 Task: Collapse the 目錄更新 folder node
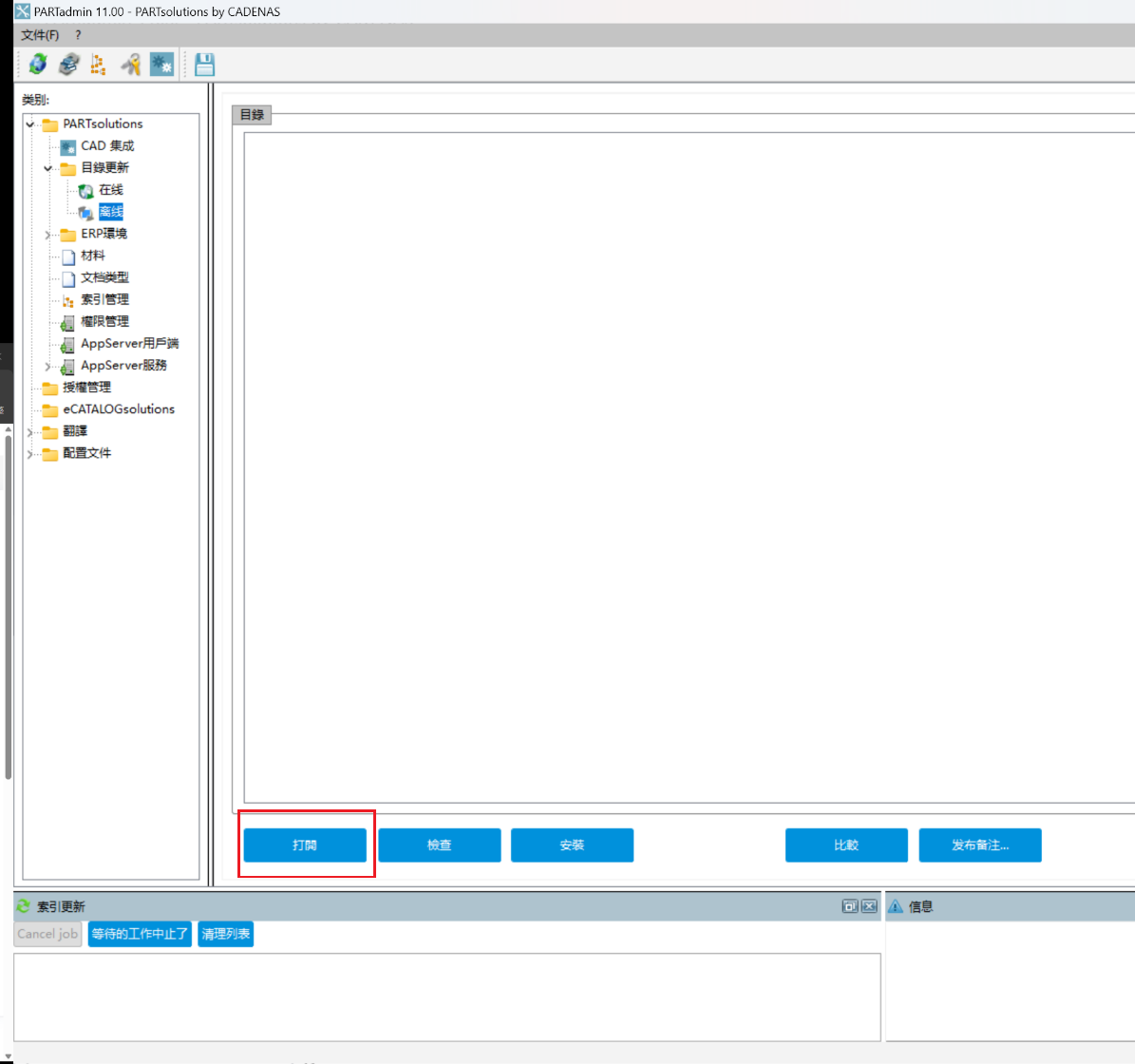click(47, 169)
